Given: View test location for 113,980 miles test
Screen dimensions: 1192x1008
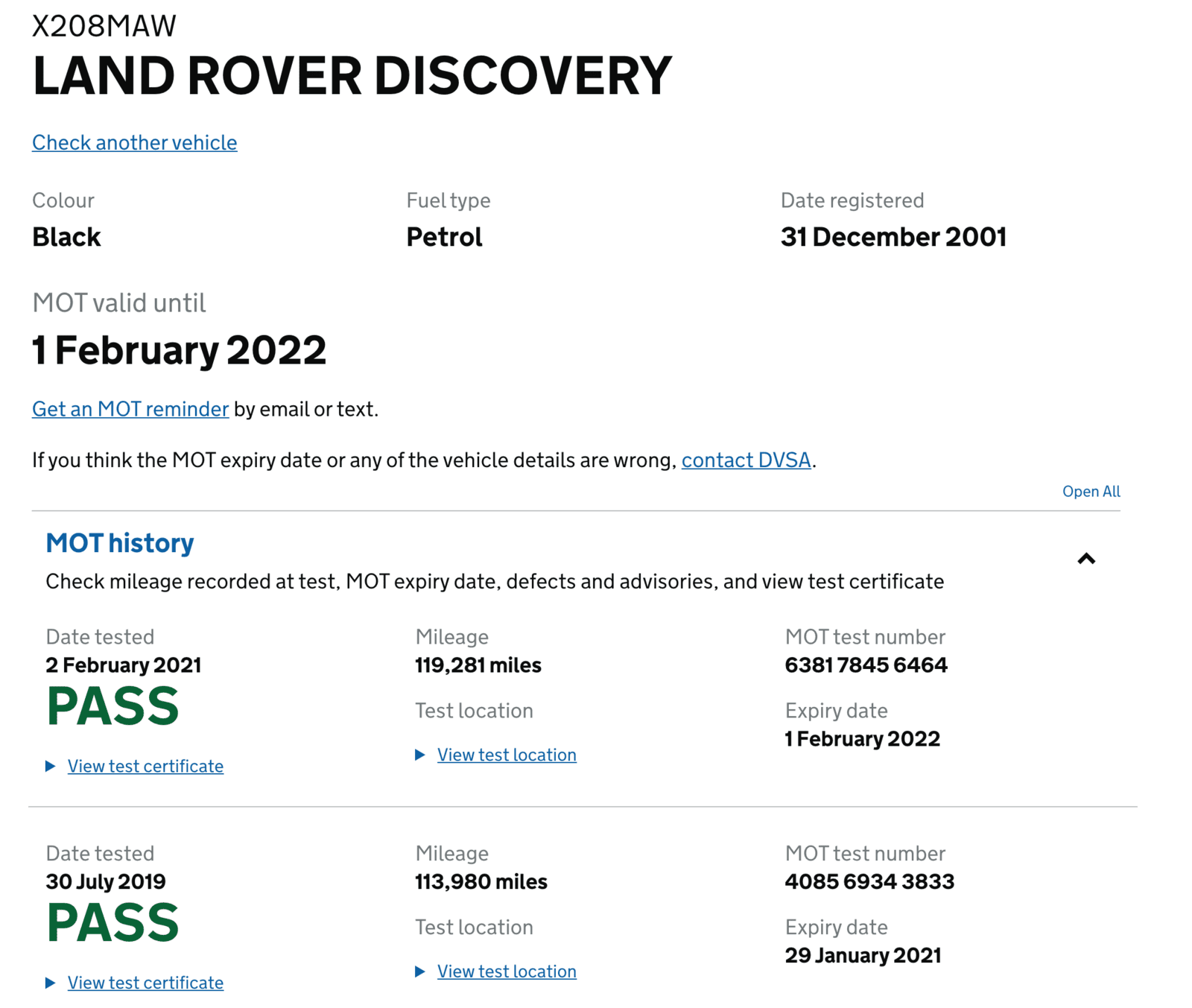Looking at the screenshot, I should [507, 971].
